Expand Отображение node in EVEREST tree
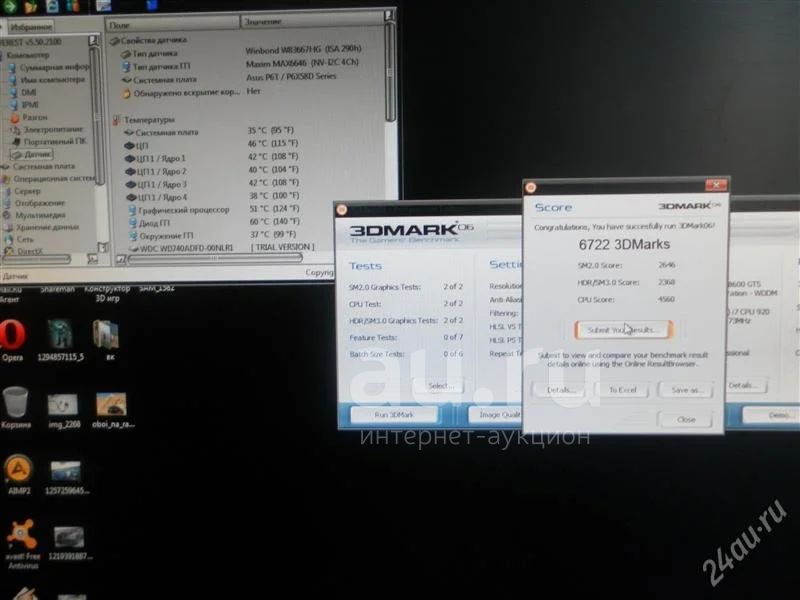Screen dimensions: 800x600 pyautogui.click(x=34, y=203)
